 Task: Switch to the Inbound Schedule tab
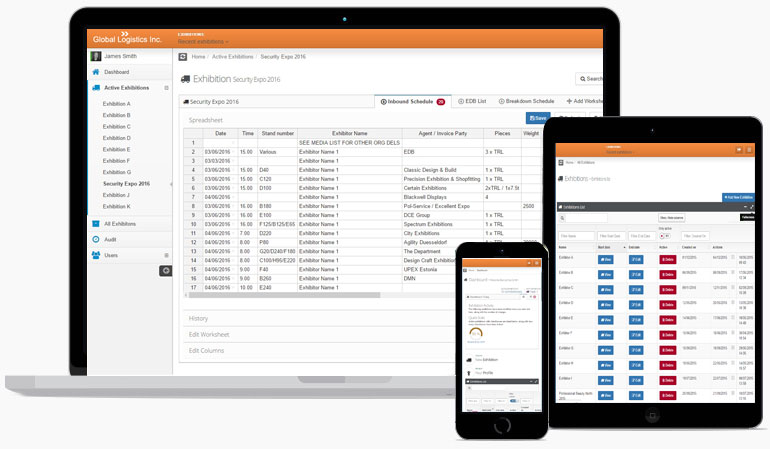[412, 102]
